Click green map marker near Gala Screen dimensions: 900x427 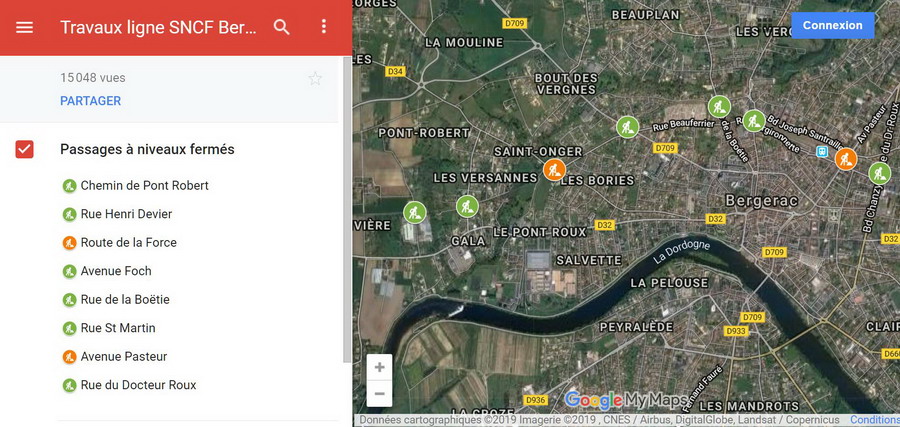(x=467, y=206)
